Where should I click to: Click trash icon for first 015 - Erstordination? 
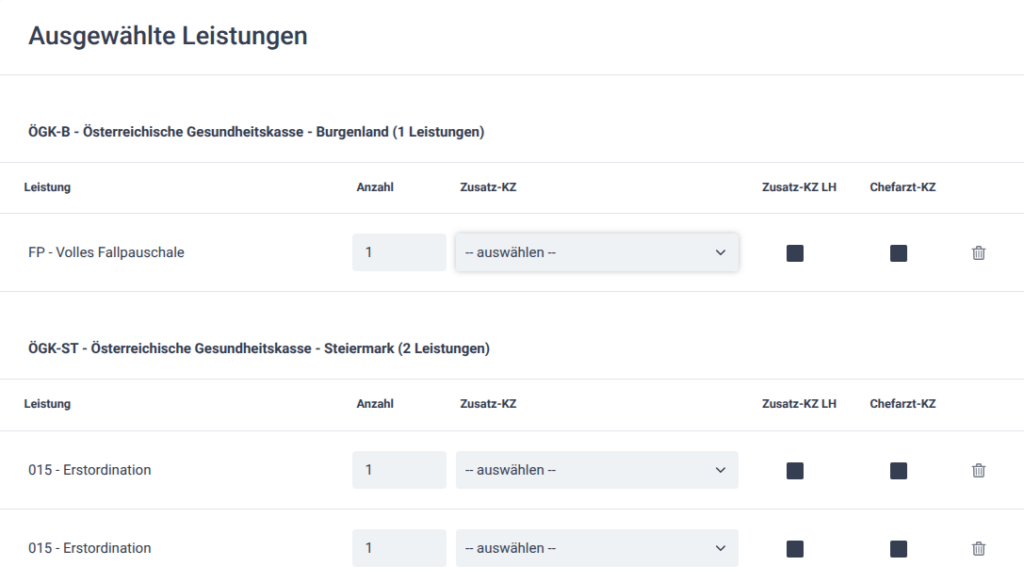(x=978, y=470)
